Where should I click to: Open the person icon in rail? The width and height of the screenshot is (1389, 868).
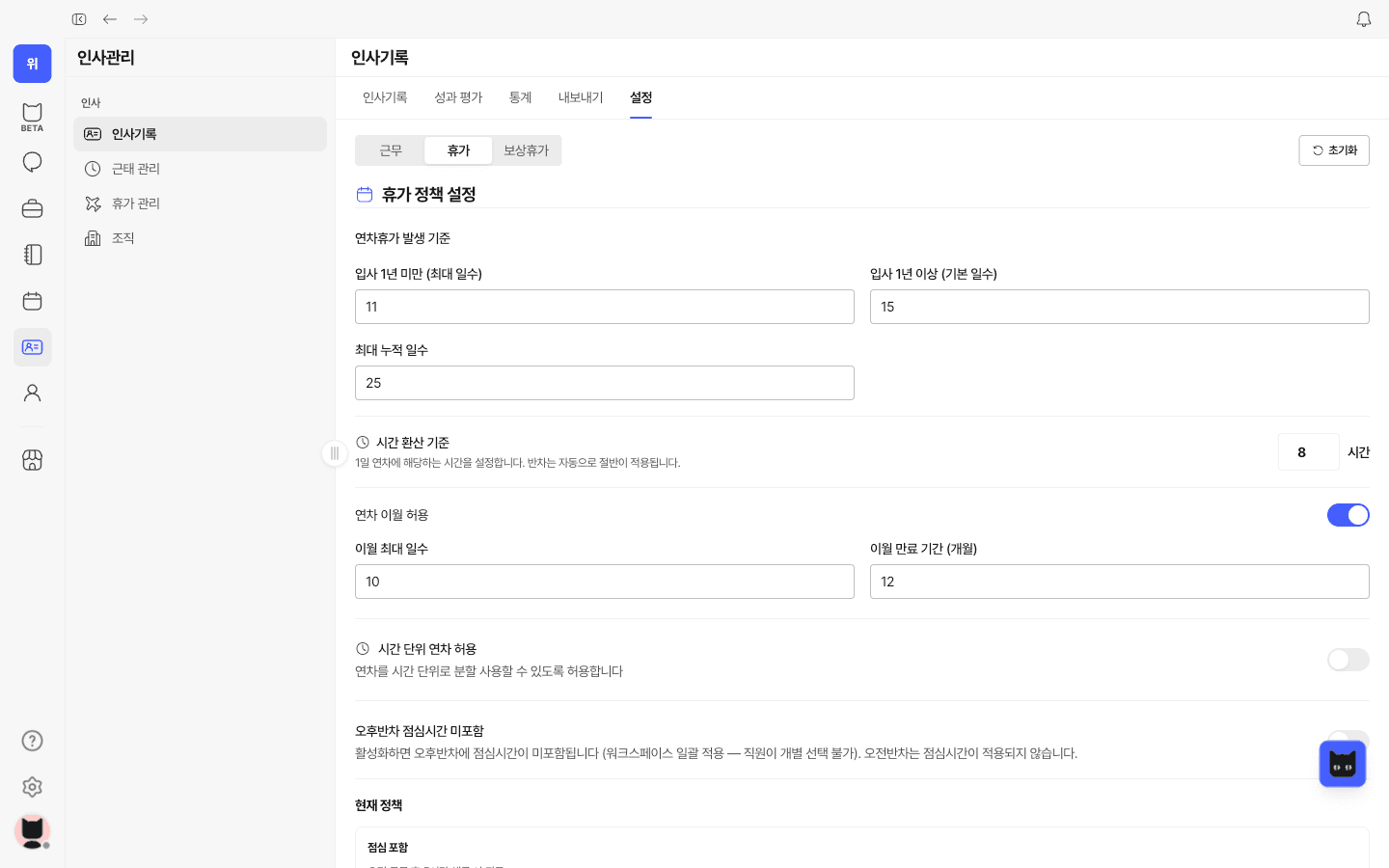pos(32,393)
